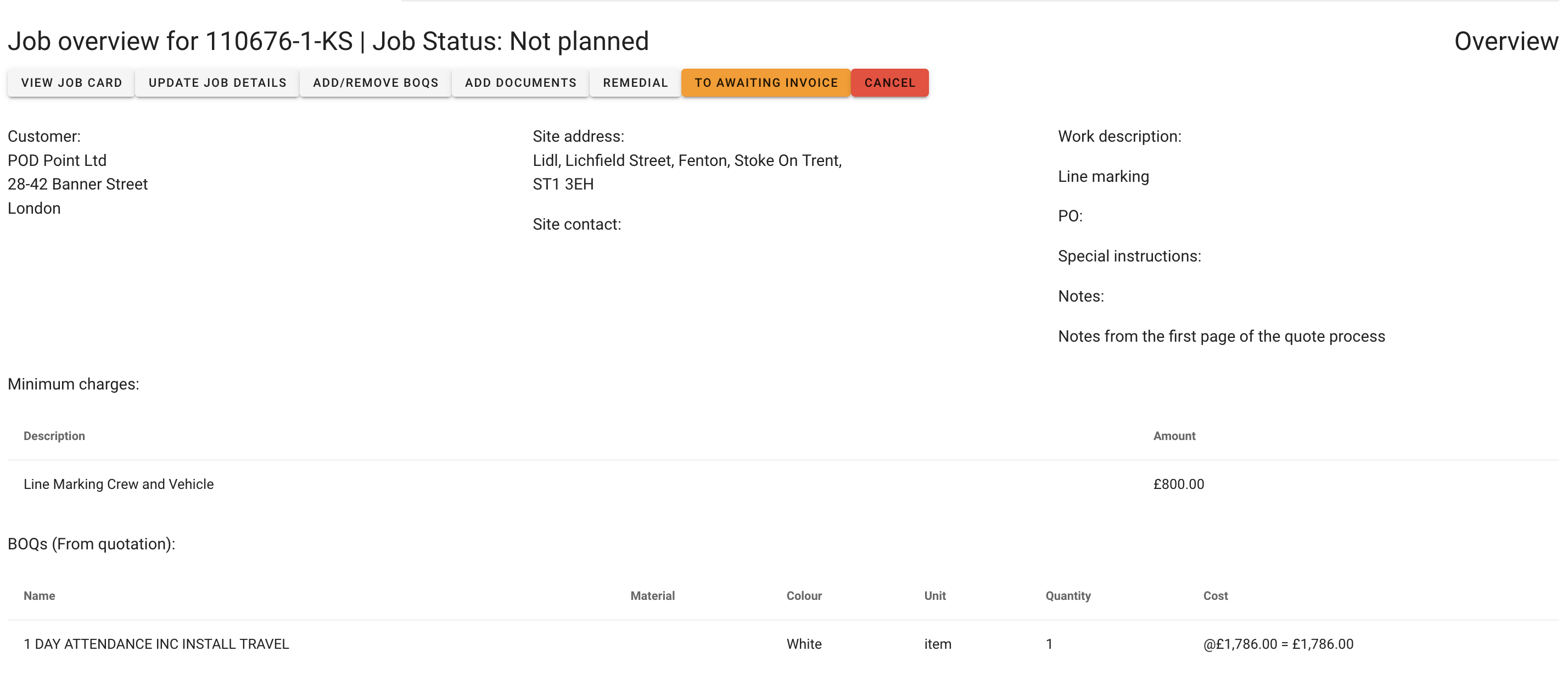
Task: Click the Colour column header
Action: pos(803,595)
